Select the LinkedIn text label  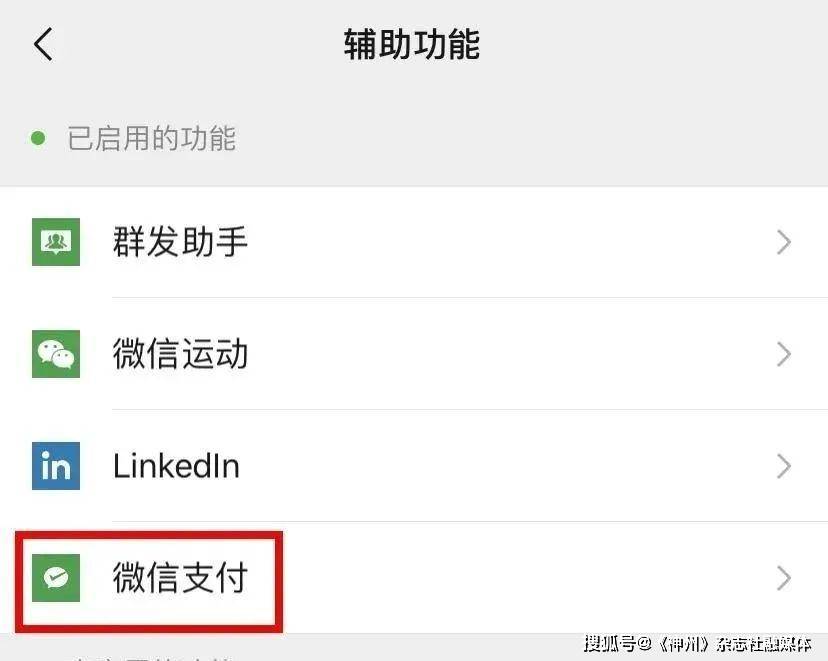(176, 466)
